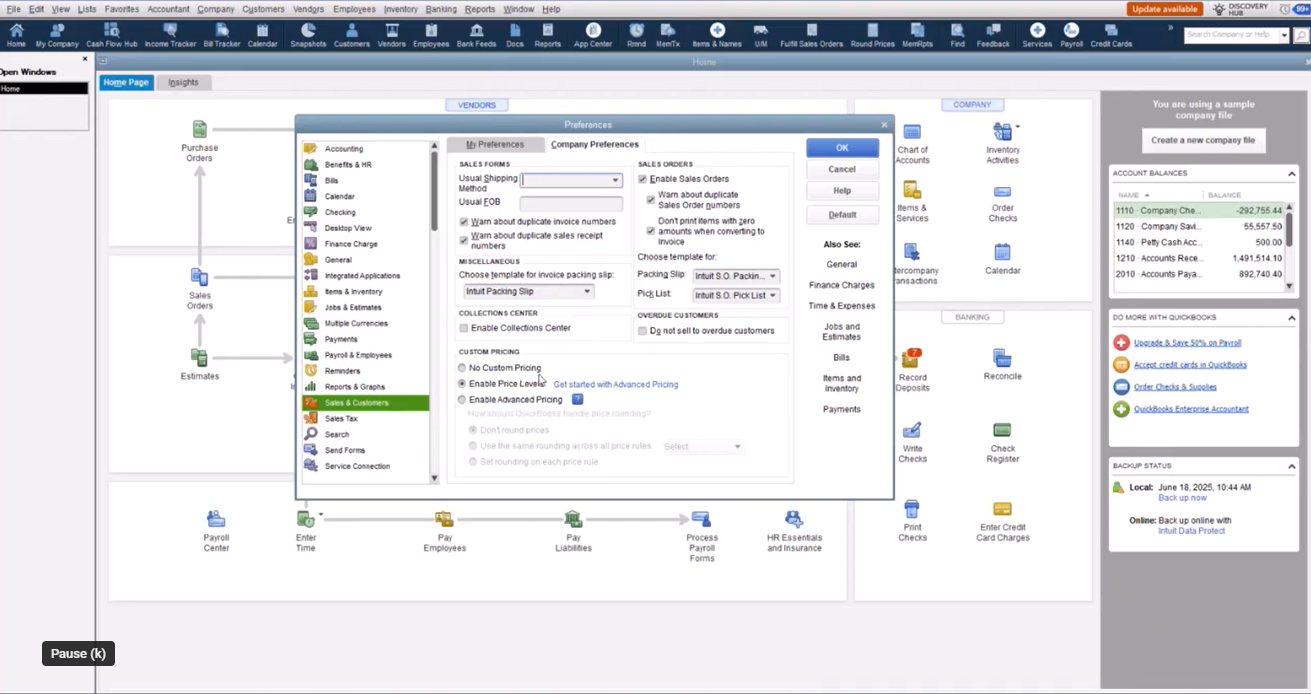Open Record Deposits on home page
This screenshot has width=1311, height=694.
(x=912, y=367)
